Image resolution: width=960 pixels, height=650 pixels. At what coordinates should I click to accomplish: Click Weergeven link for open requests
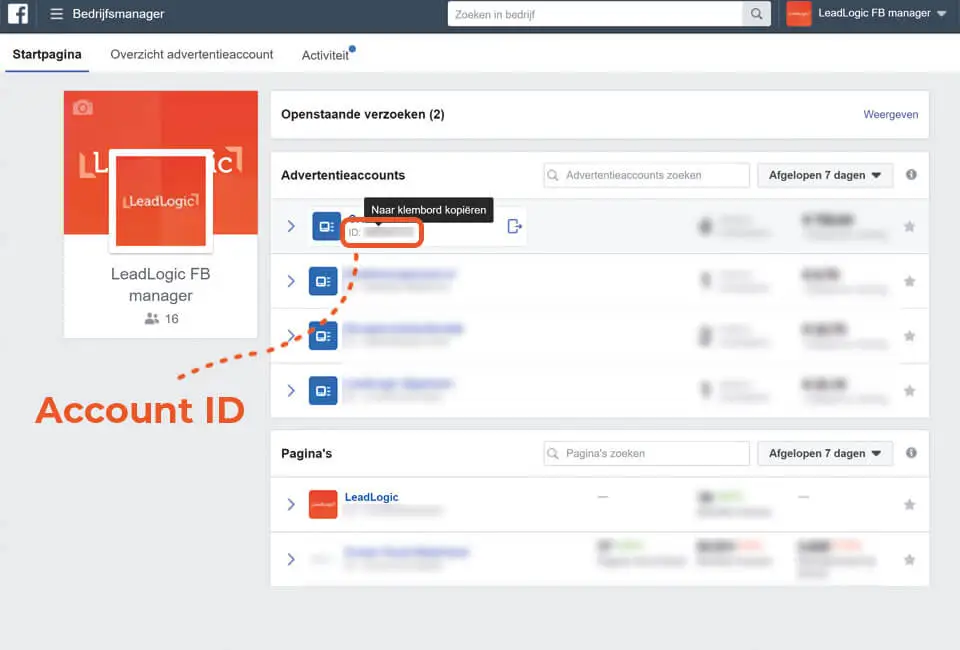pyautogui.click(x=890, y=115)
